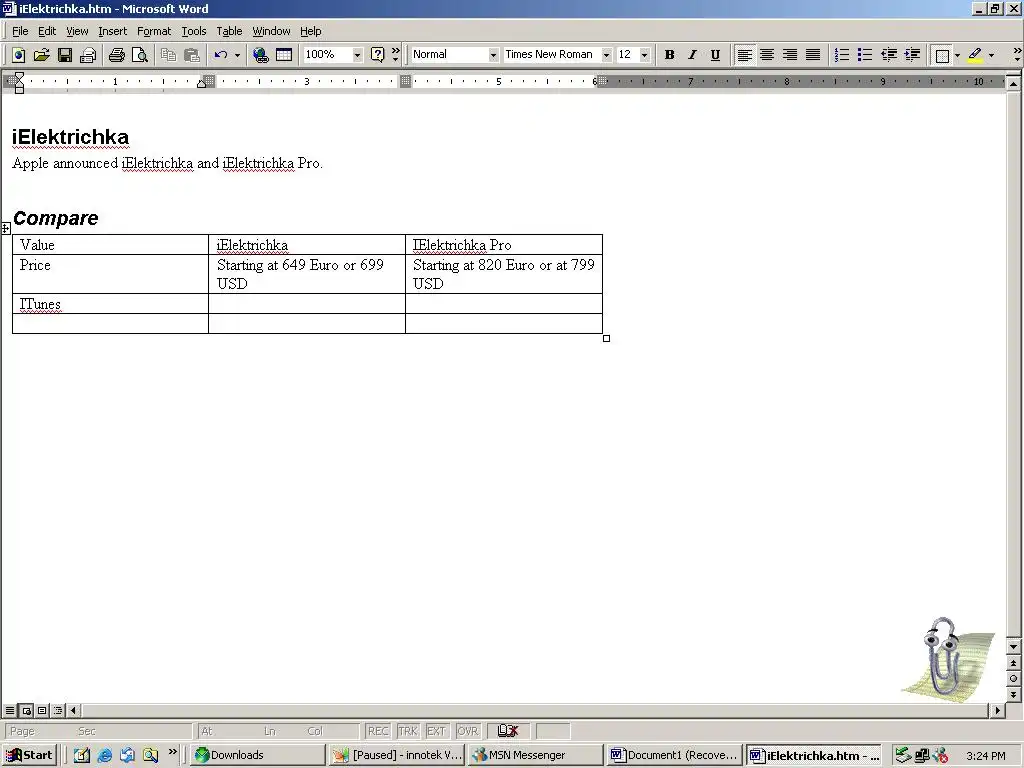Open the font size 12 dropdown

pos(645,55)
